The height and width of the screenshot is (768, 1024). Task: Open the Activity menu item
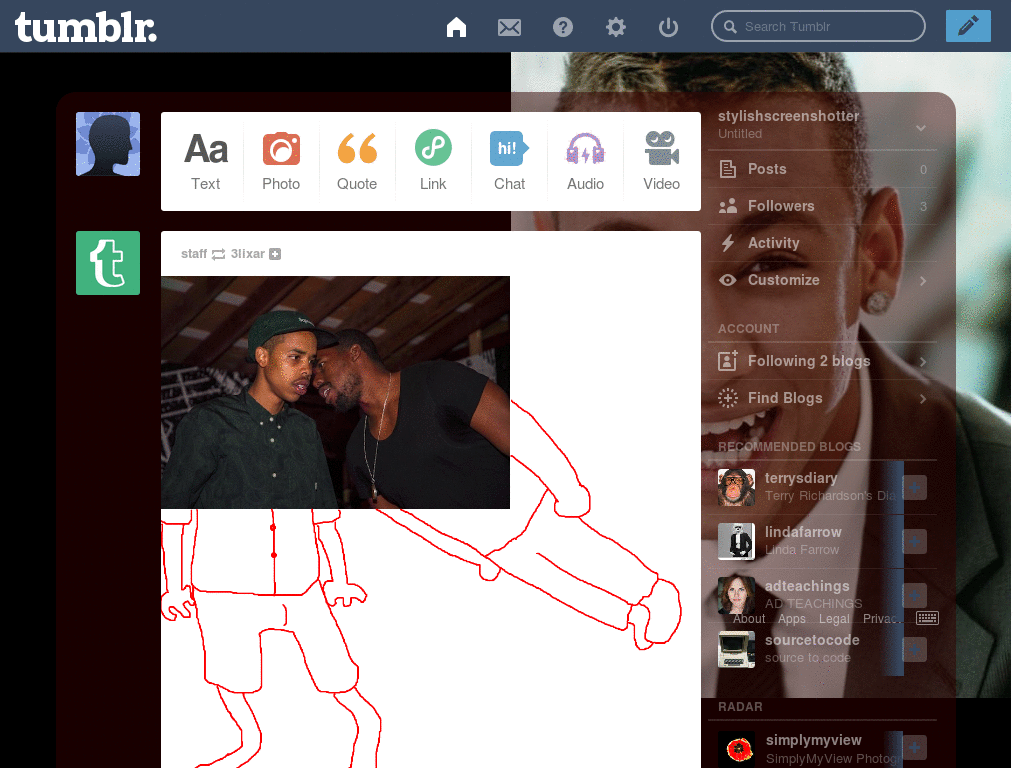[x=823, y=243]
